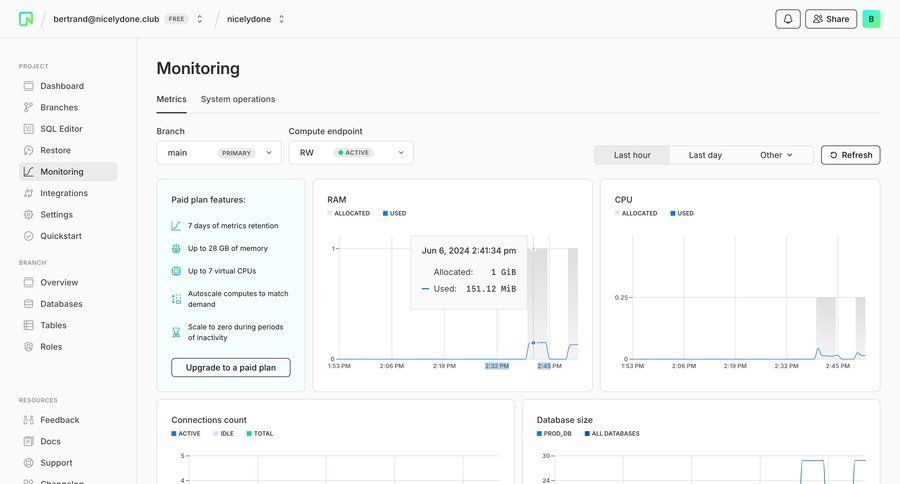Screen dimensions: 900x484
Task: Toggle the Total connections legend series
Action: [x=260, y=434]
